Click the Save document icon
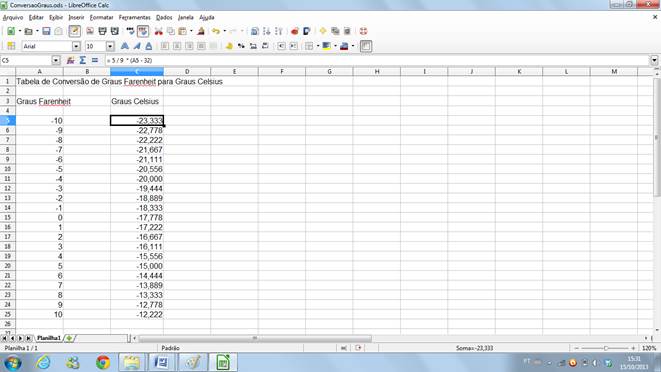This screenshot has height=372, width=661. tap(46, 31)
